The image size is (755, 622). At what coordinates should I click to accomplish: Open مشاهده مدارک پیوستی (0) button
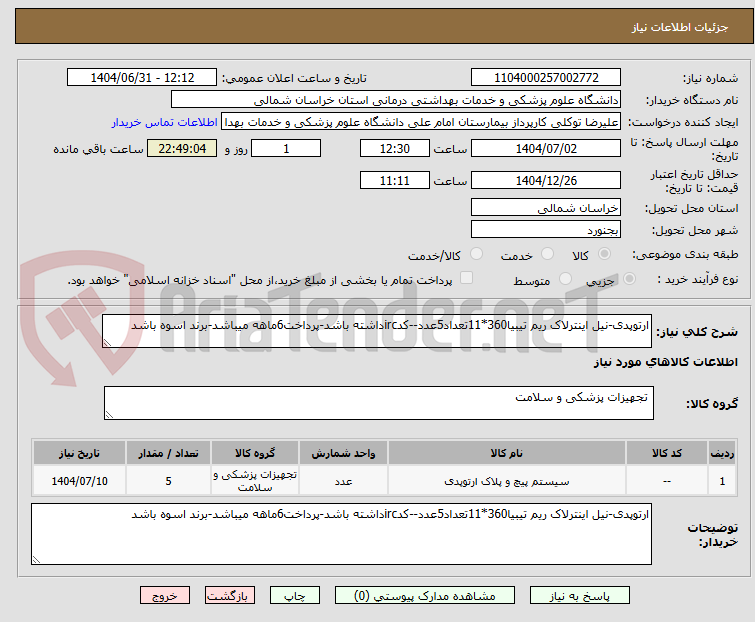pyautogui.click(x=425, y=596)
